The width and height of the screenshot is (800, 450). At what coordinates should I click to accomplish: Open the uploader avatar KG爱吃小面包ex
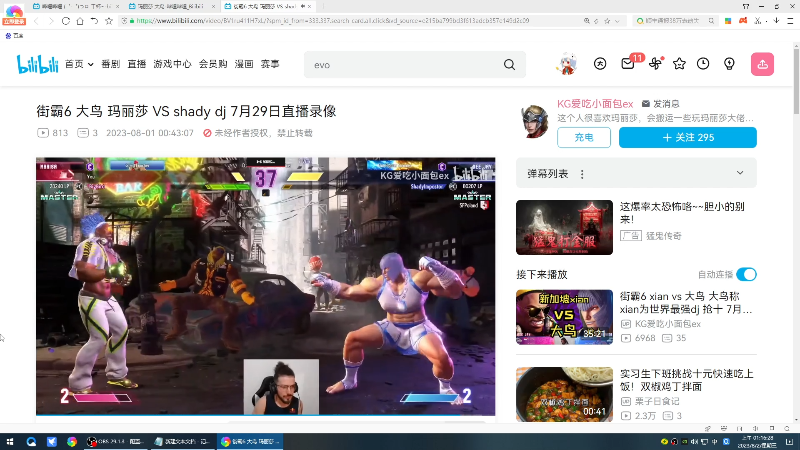click(x=534, y=121)
